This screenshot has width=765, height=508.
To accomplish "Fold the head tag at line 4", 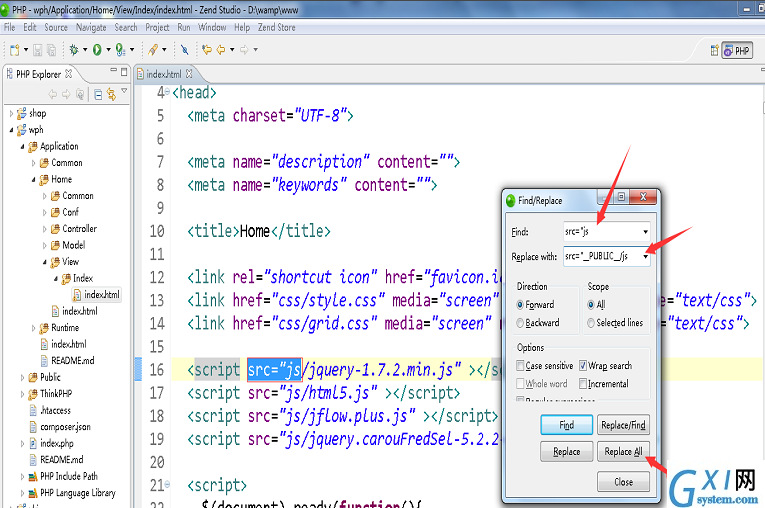I will 167,92.
